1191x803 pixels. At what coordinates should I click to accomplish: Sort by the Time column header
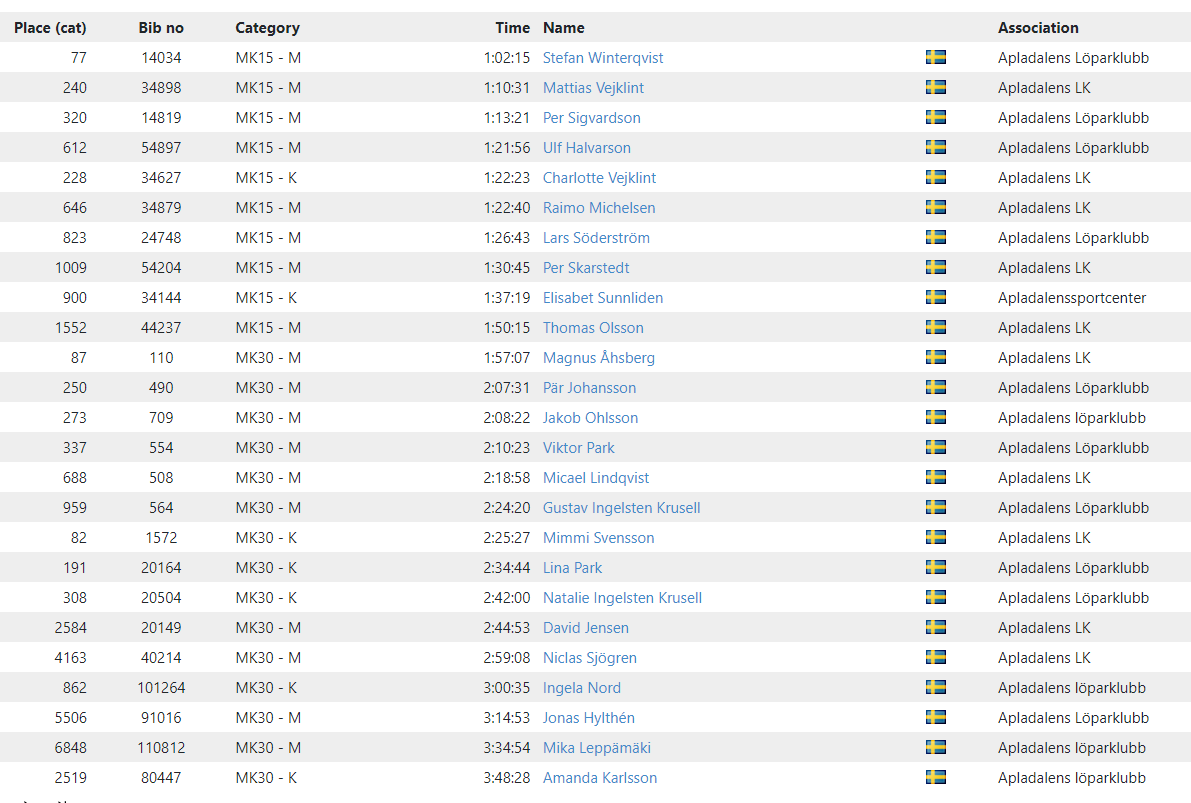click(x=513, y=28)
